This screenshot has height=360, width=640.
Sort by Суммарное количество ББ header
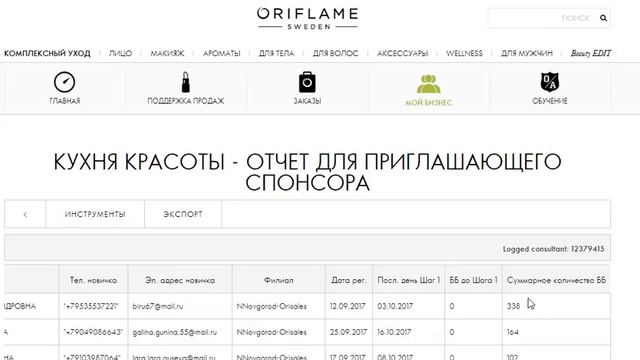(x=557, y=280)
